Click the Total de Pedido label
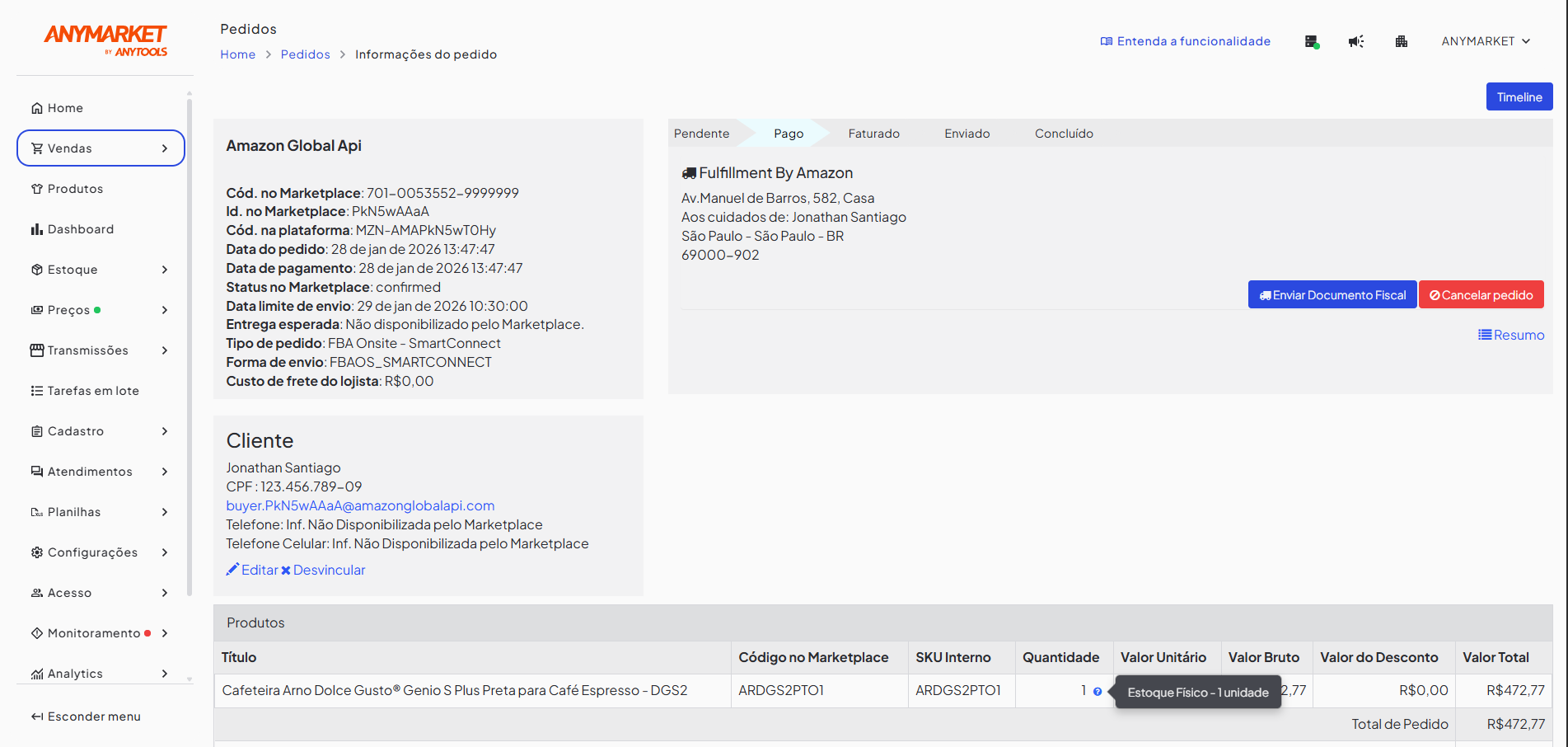The image size is (1568, 747). coord(1399,724)
